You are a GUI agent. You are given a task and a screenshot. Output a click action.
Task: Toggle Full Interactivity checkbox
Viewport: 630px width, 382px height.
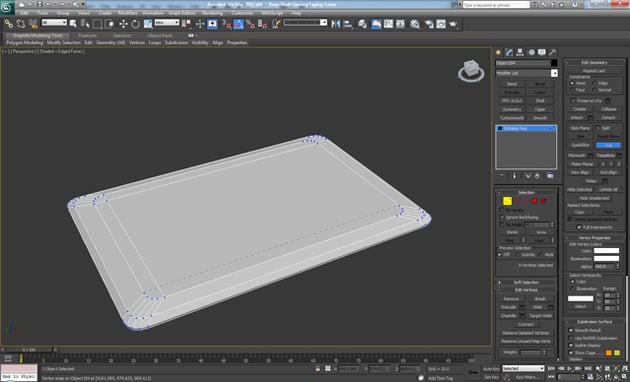[579, 227]
